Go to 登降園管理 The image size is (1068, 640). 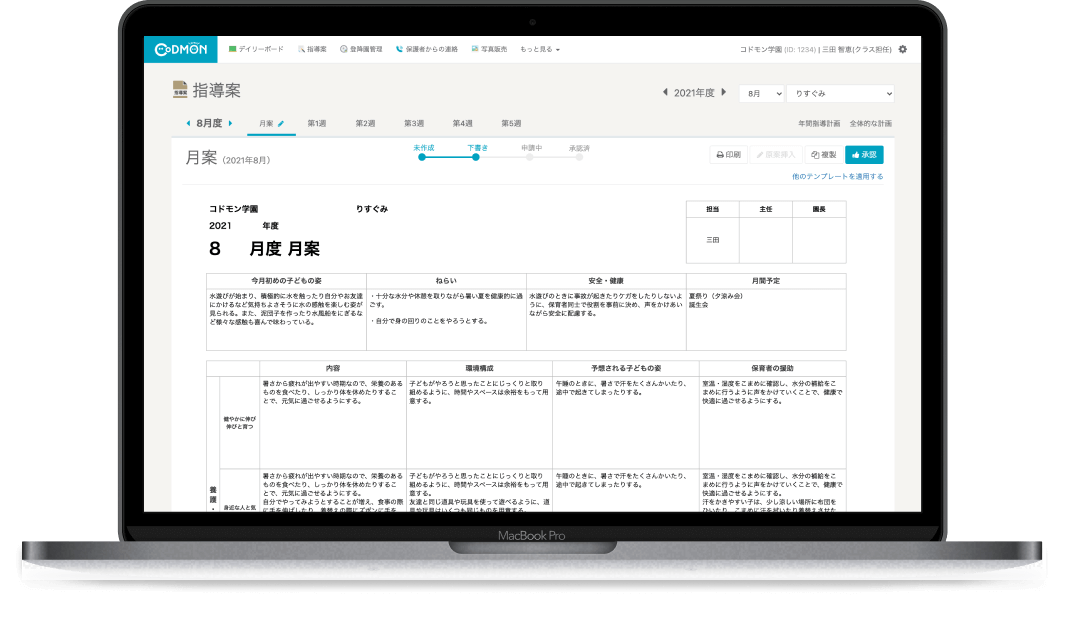[361, 49]
